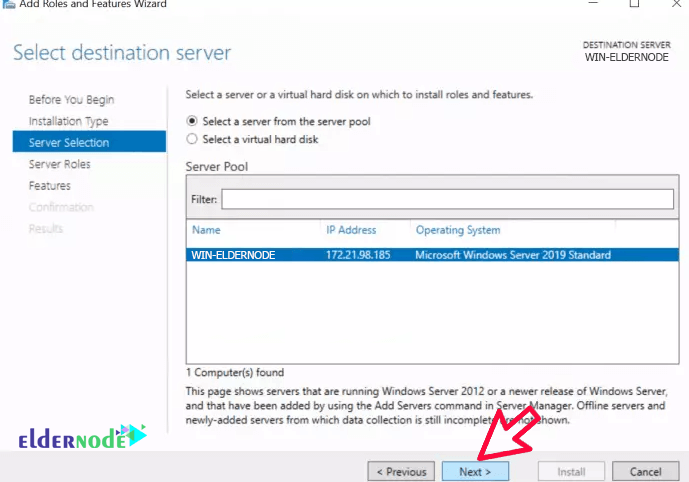Click the Results step in sidebar

pos(46,228)
